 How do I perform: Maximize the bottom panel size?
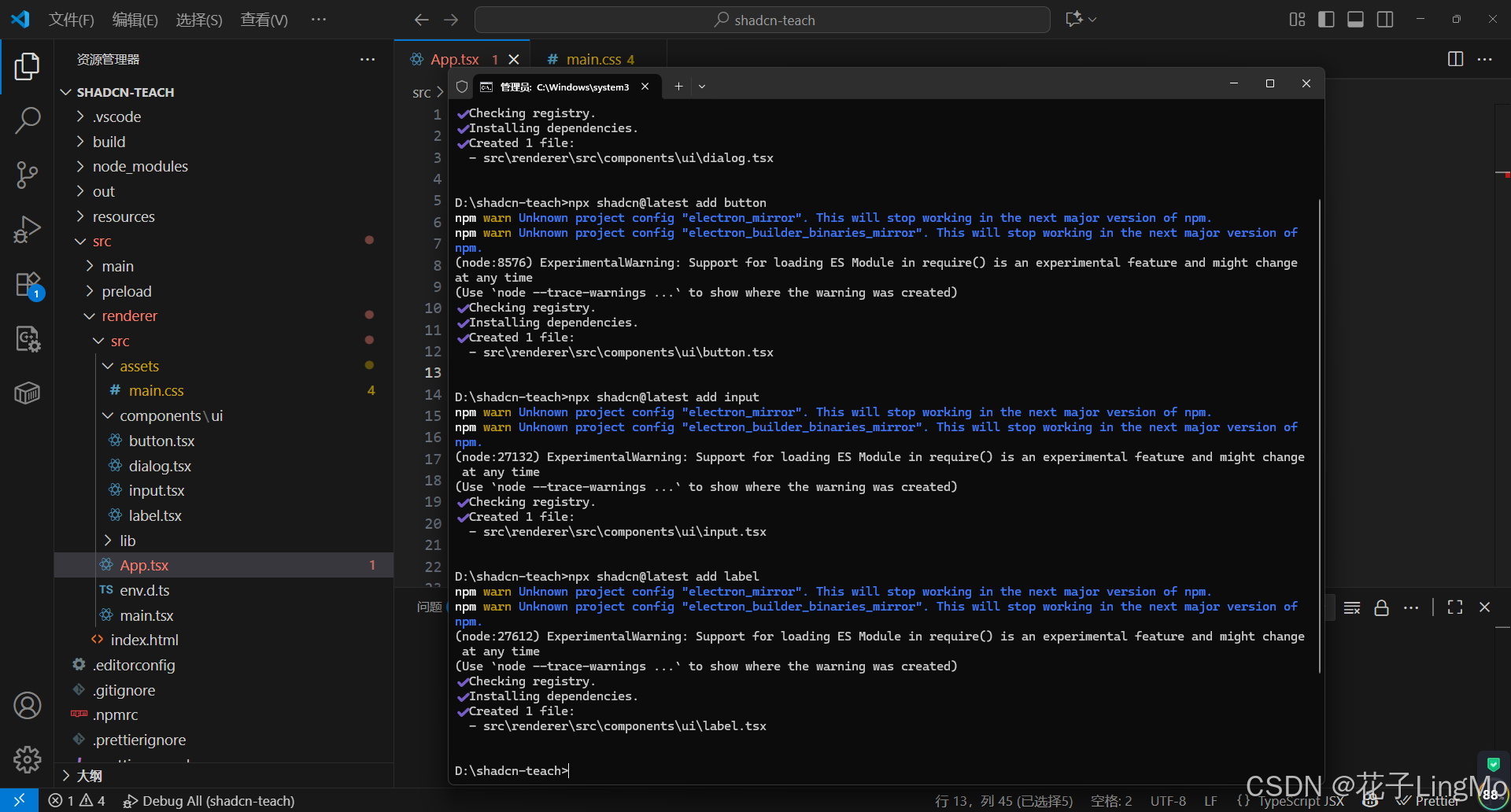(x=1455, y=607)
